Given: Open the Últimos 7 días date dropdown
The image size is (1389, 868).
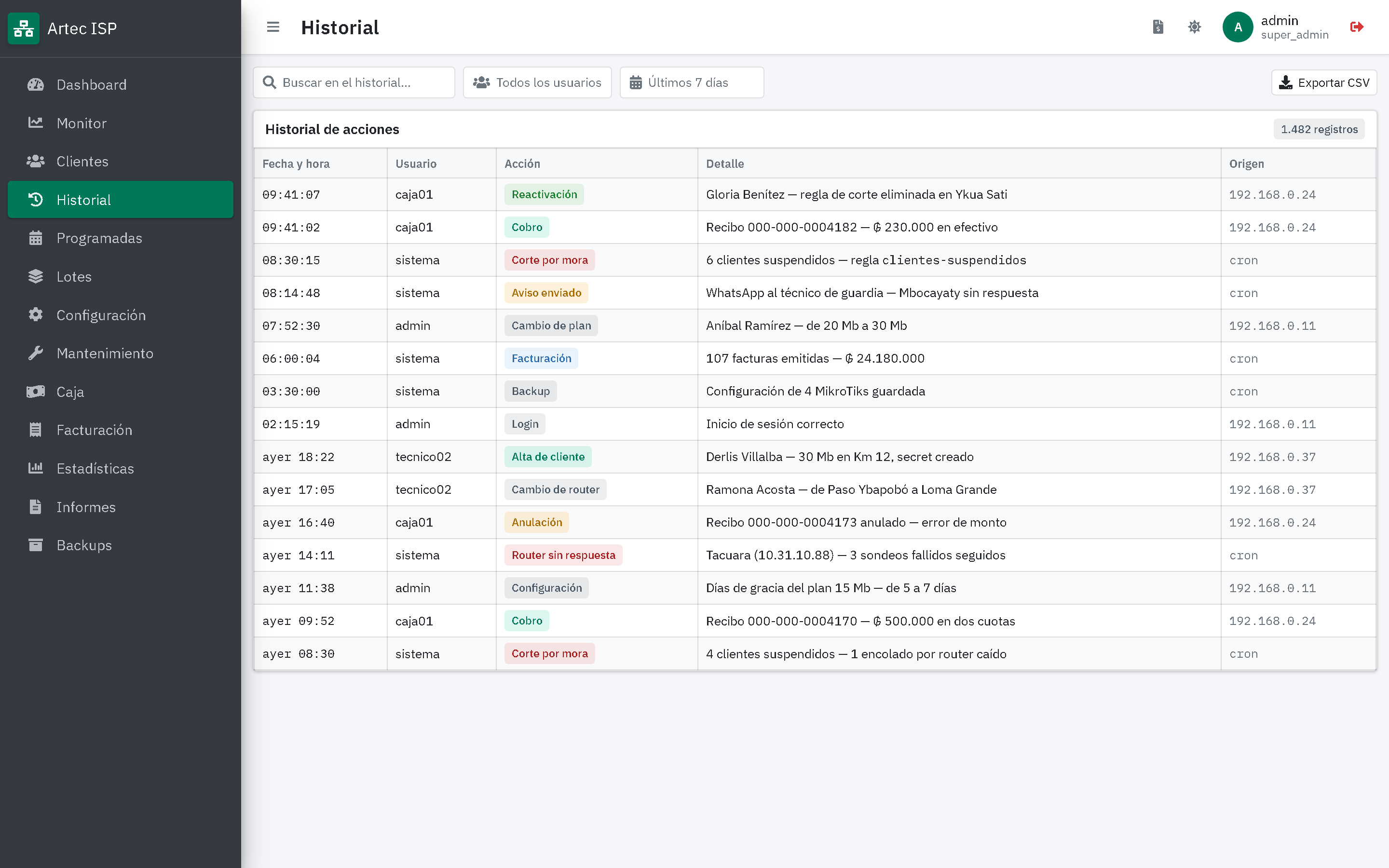Looking at the screenshot, I should (692, 82).
